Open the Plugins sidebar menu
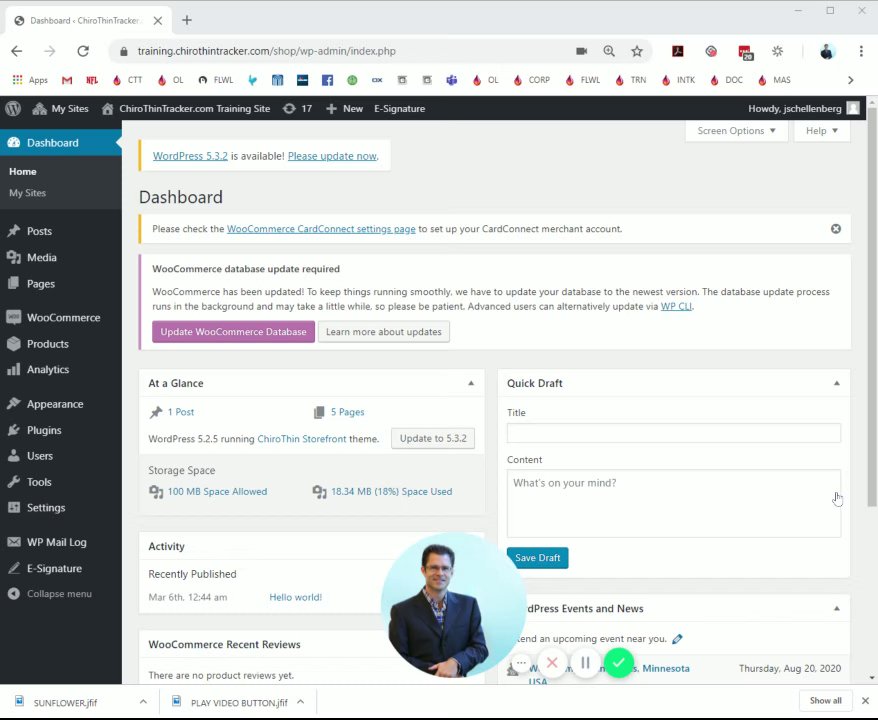The height and width of the screenshot is (720, 878). [x=60, y=430]
